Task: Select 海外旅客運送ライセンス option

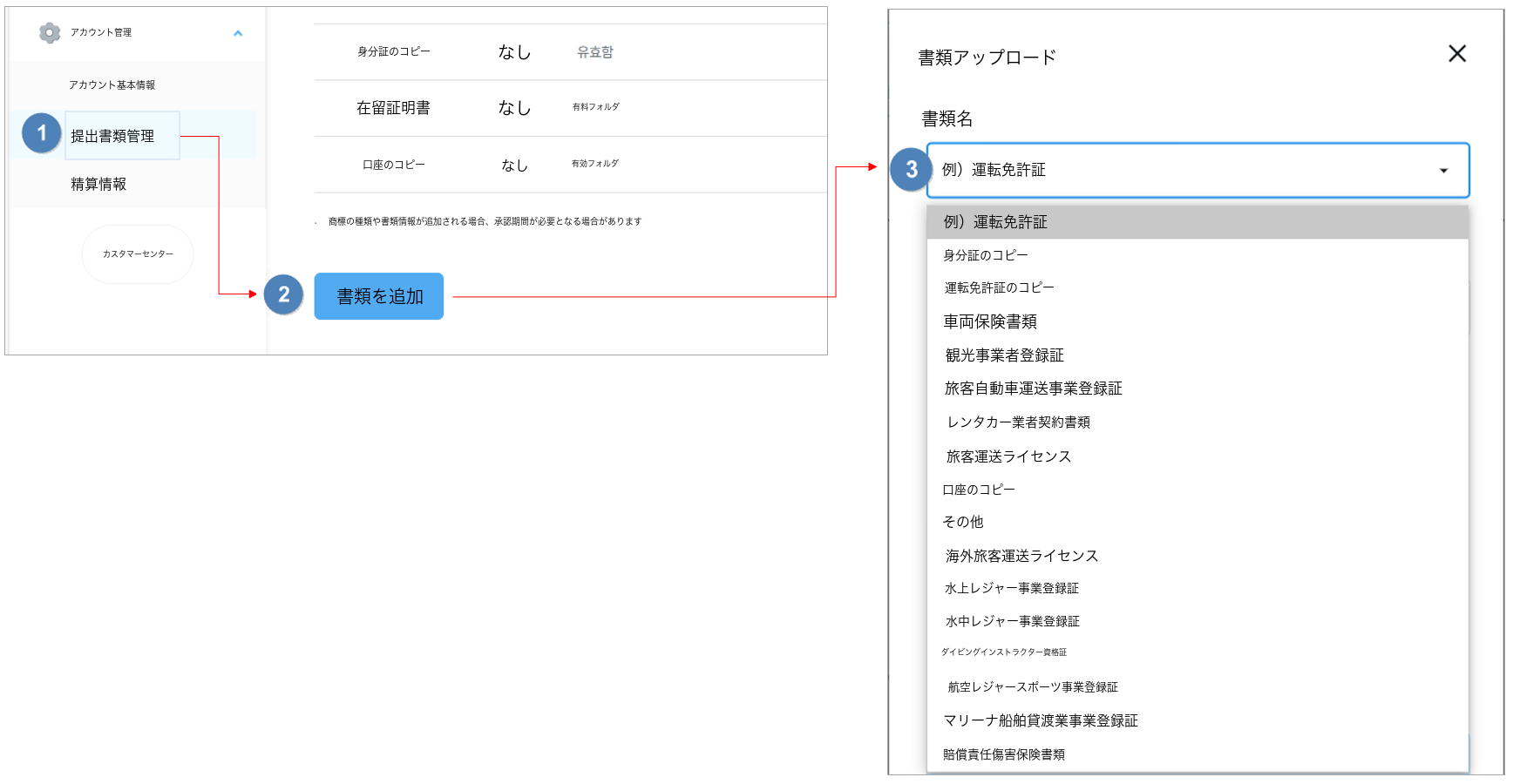Action: tap(1198, 556)
